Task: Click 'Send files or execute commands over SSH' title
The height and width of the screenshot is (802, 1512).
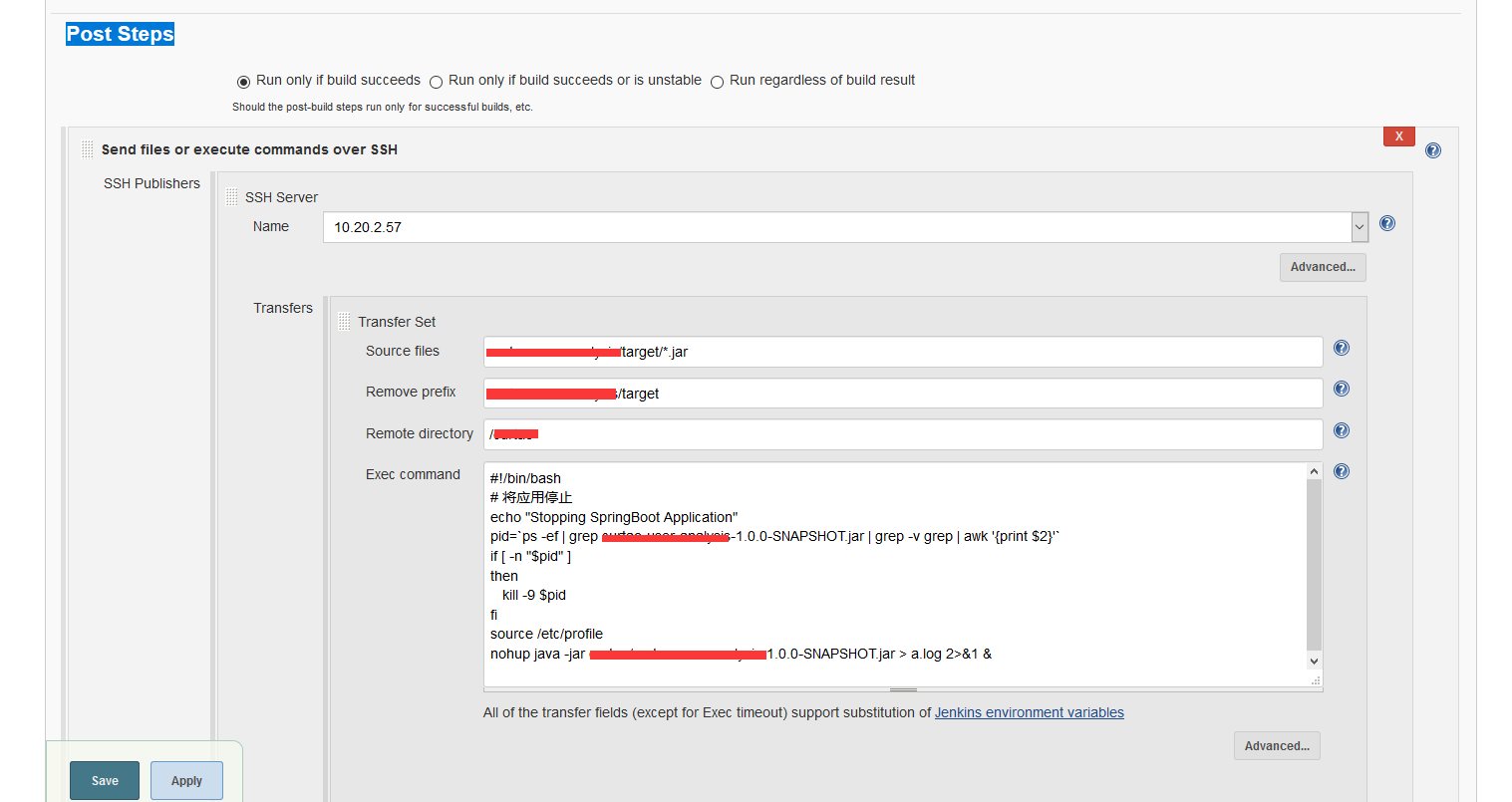Action: click(249, 149)
